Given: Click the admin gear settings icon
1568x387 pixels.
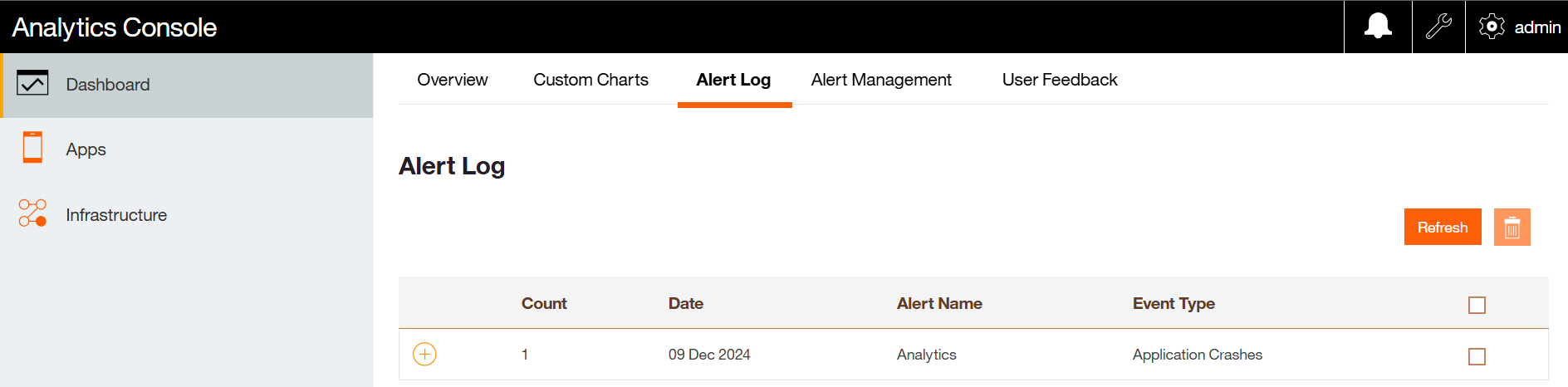Looking at the screenshot, I should pos(1492,27).
